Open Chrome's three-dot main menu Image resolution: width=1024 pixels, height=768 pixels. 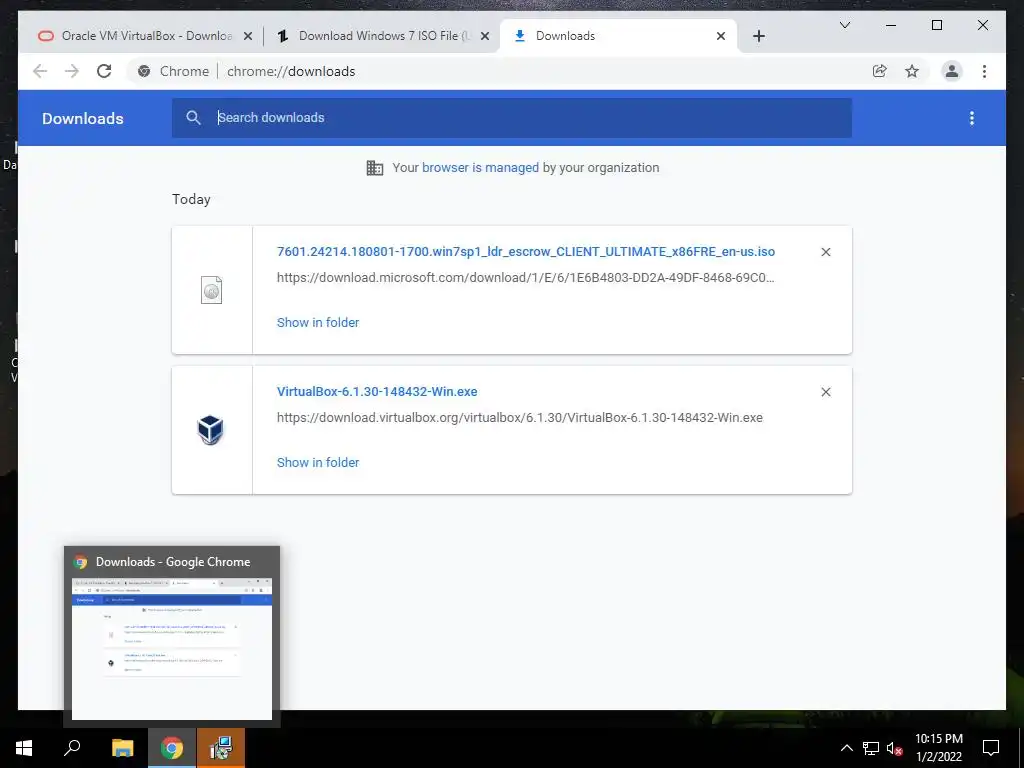[x=984, y=71]
